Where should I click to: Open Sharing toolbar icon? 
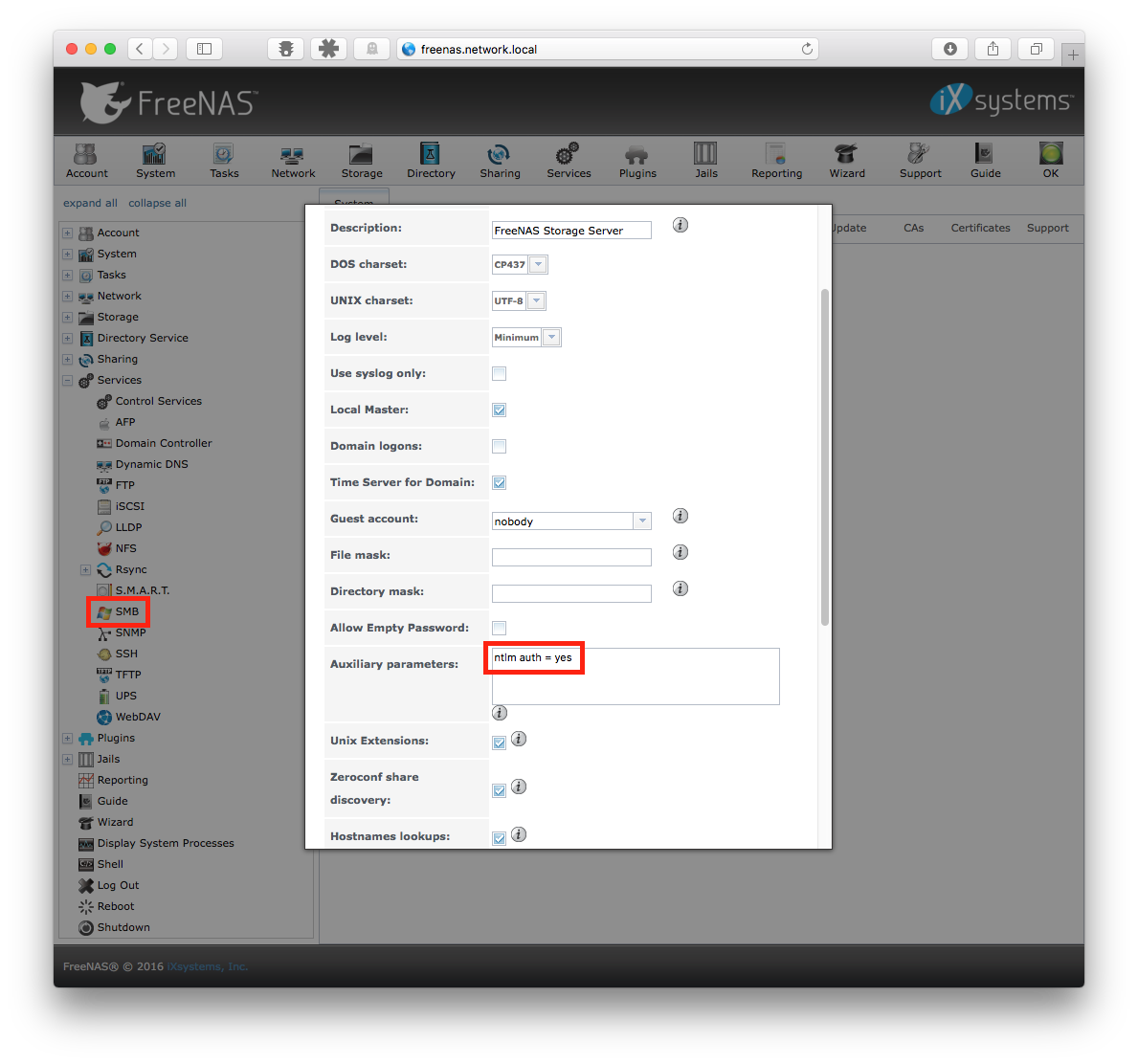pos(500,161)
